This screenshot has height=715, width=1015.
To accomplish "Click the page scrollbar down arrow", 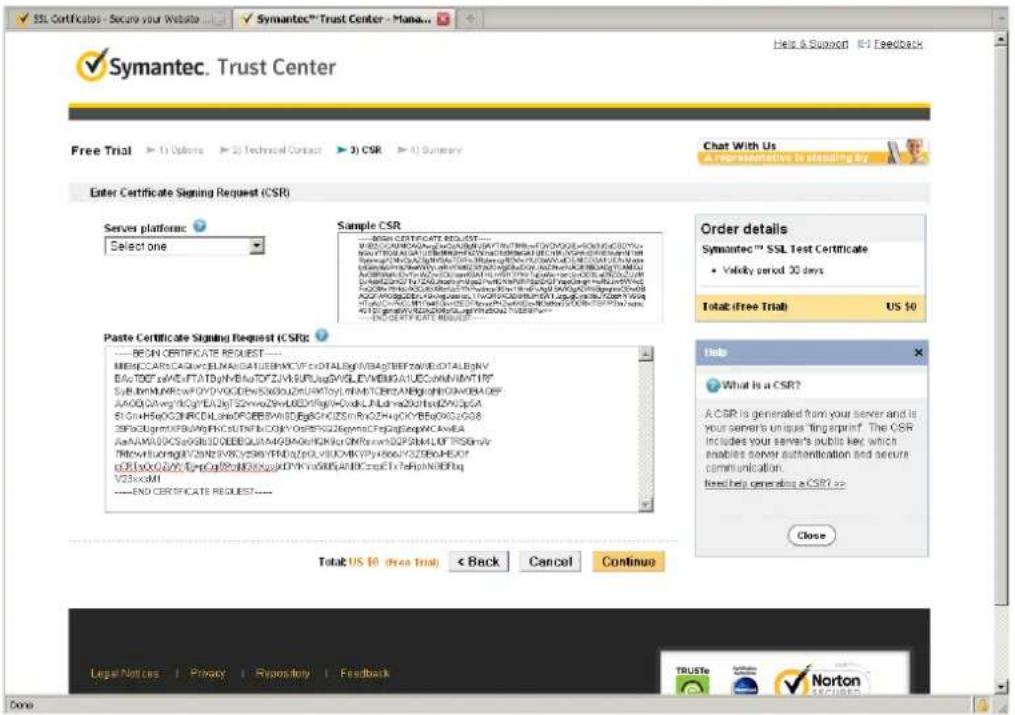I will (x=1001, y=687).
